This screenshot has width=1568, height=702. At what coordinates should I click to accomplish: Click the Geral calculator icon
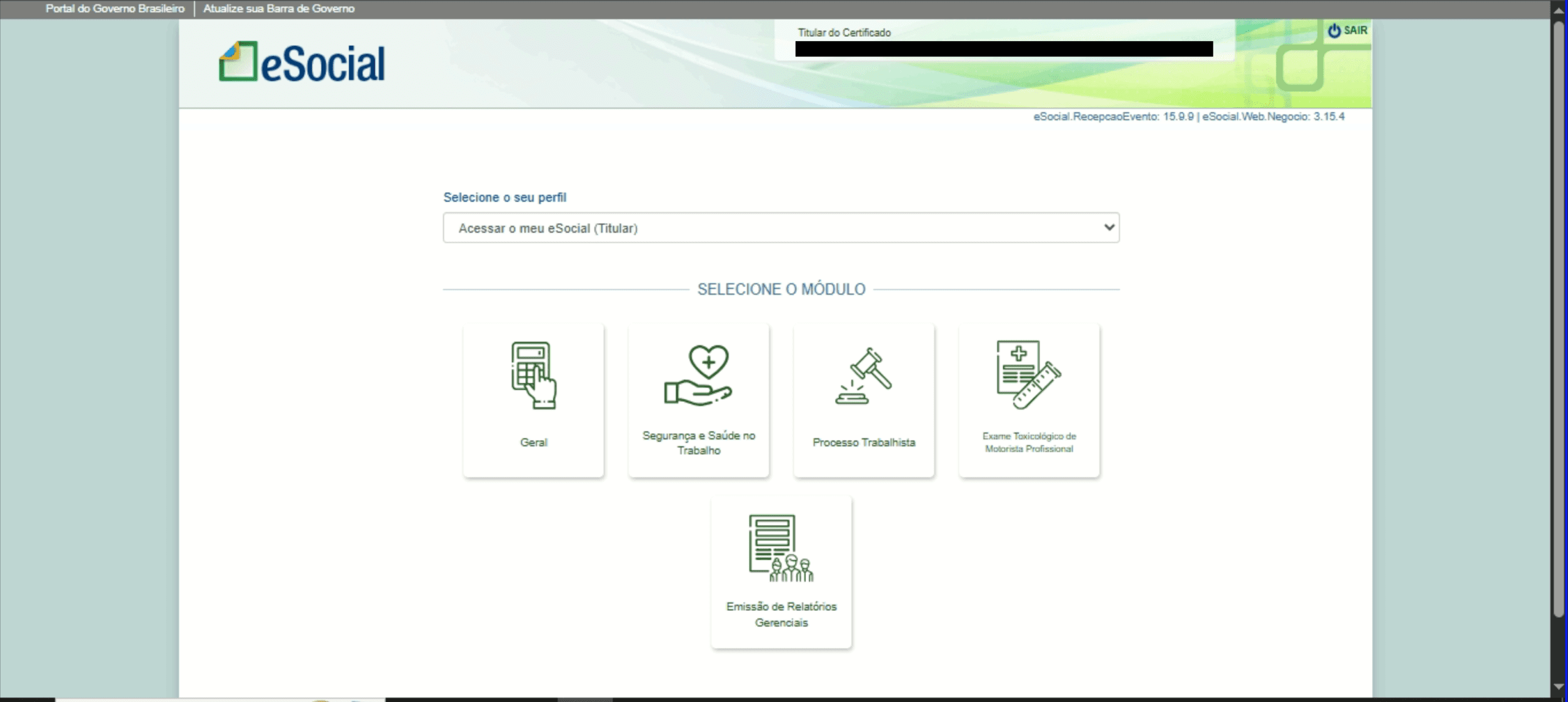click(533, 375)
